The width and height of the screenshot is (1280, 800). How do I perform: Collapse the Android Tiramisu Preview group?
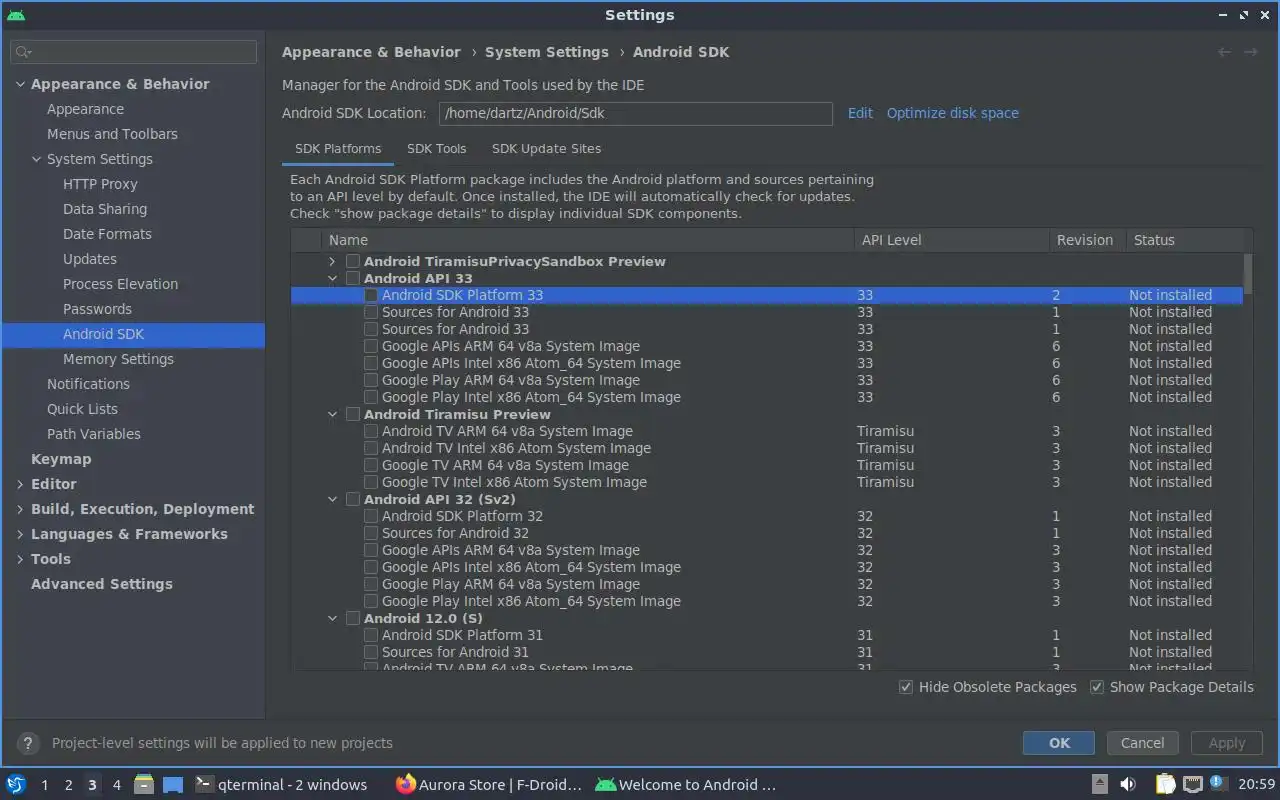[x=333, y=414]
